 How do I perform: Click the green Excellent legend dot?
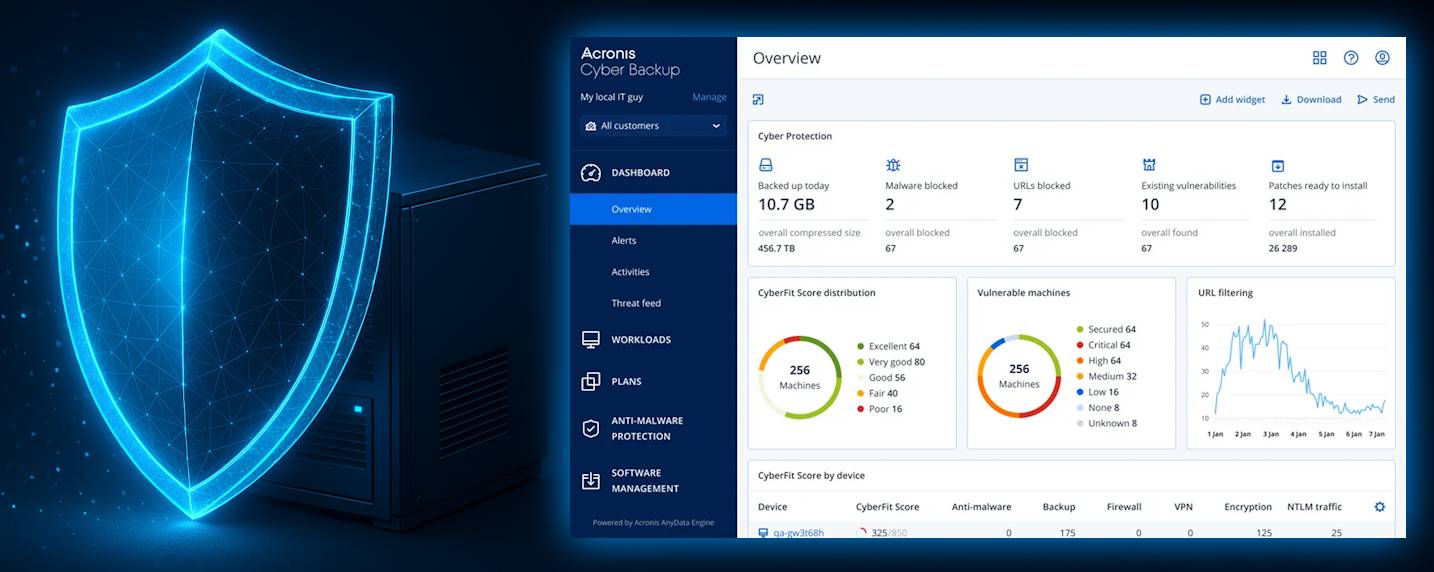pyautogui.click(x=860, y=347)
